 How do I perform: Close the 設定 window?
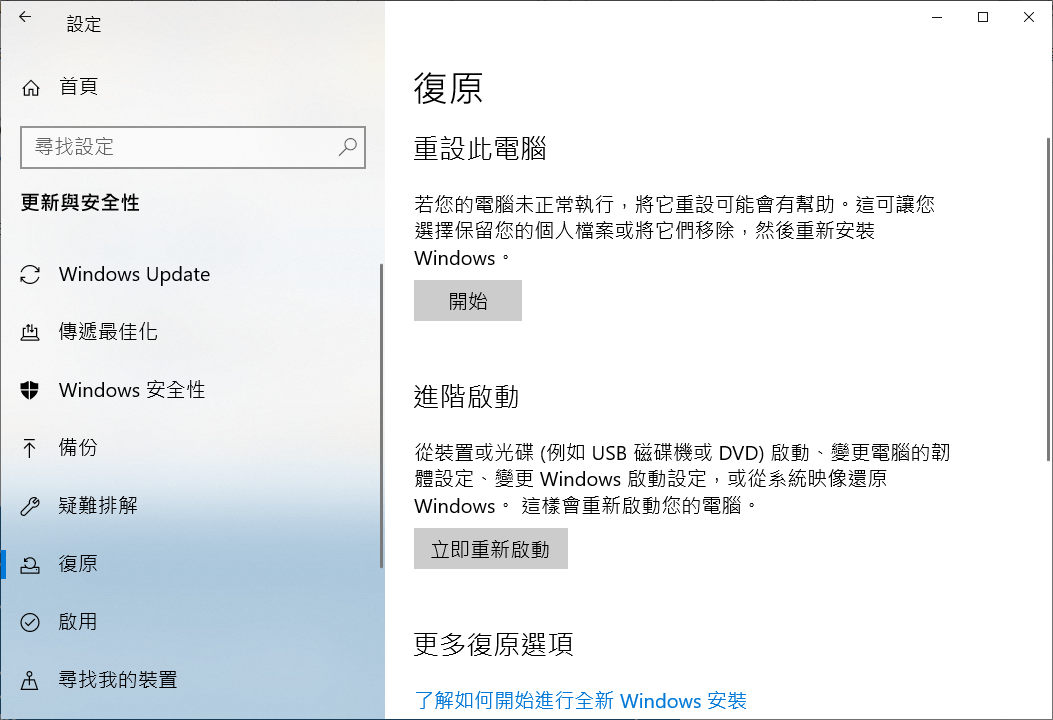1028,17
